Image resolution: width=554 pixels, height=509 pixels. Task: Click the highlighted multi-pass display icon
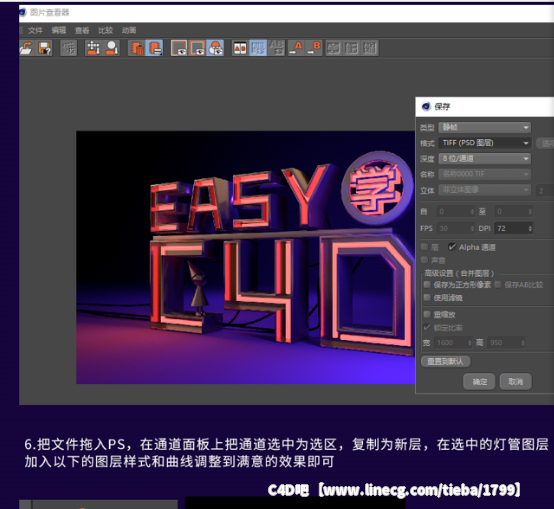(215, 48)
